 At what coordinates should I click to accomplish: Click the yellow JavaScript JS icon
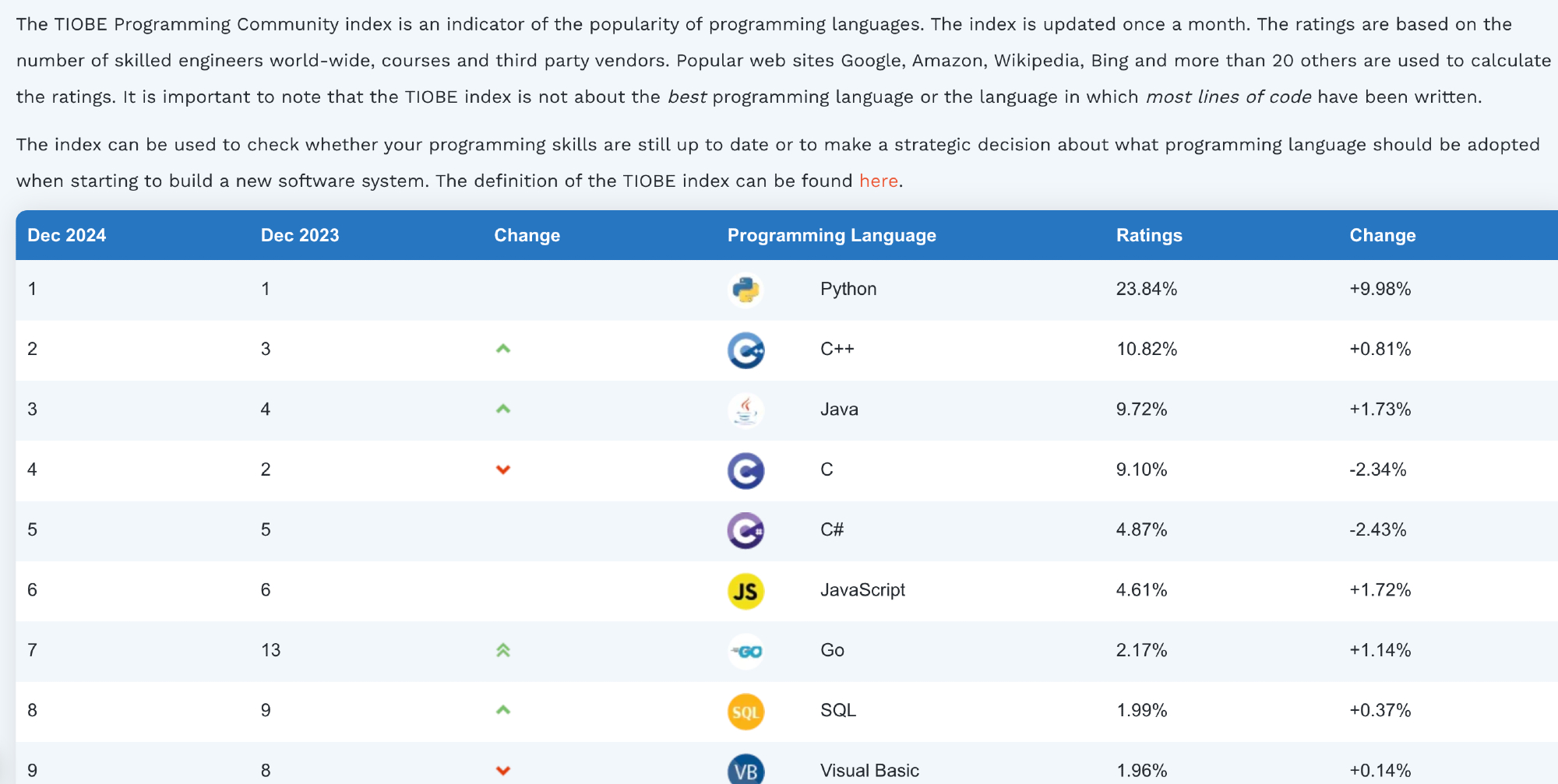(x=746, y=591)
